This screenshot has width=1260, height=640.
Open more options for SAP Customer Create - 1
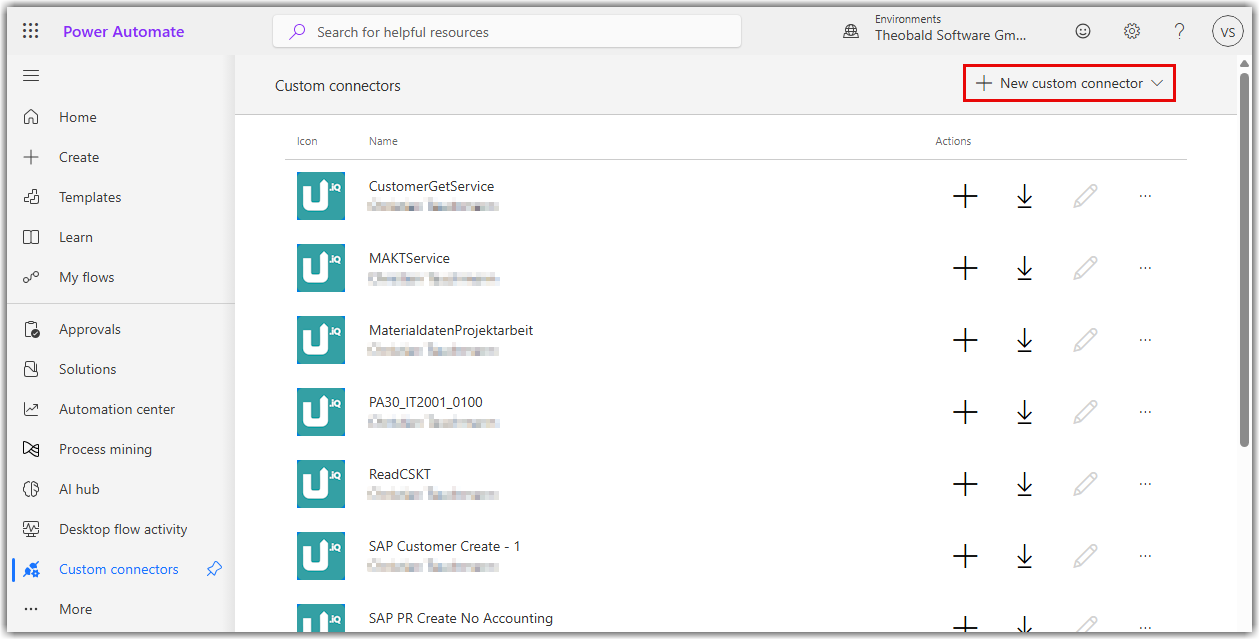[1145, 556]
